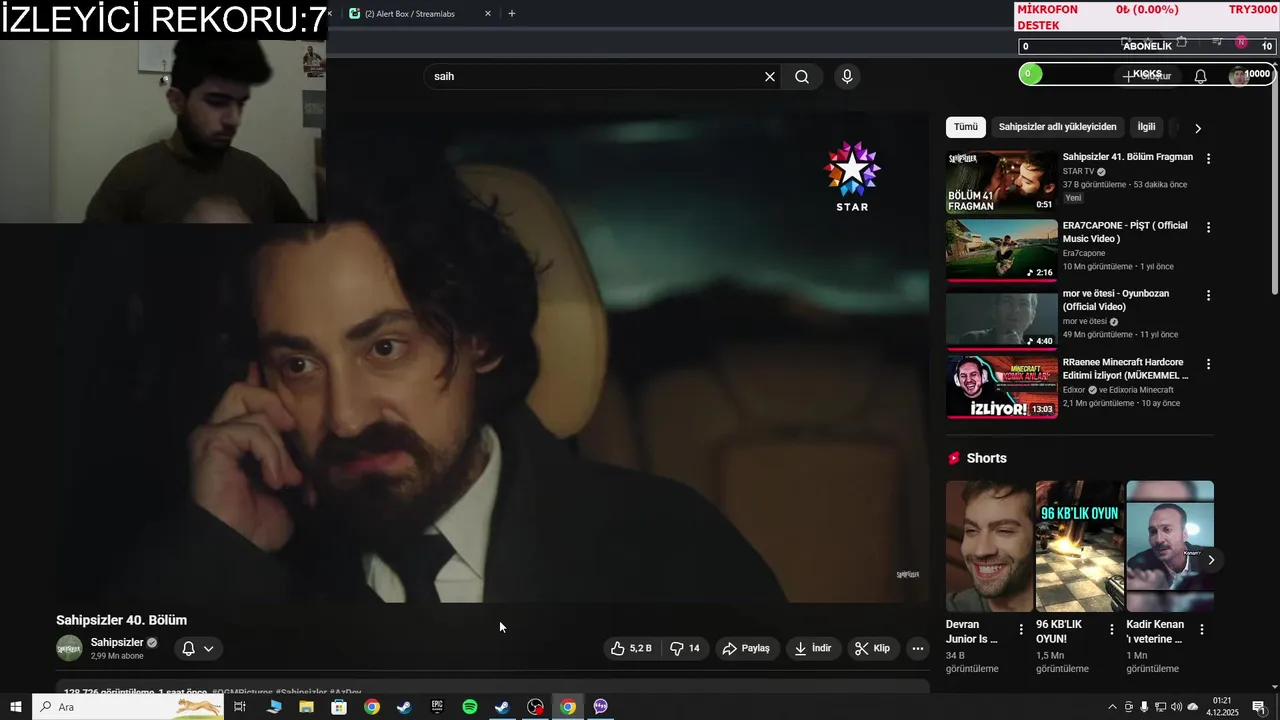Click the magnifier search button
The width and height of the screenshot is (1280, 720).
802,77
